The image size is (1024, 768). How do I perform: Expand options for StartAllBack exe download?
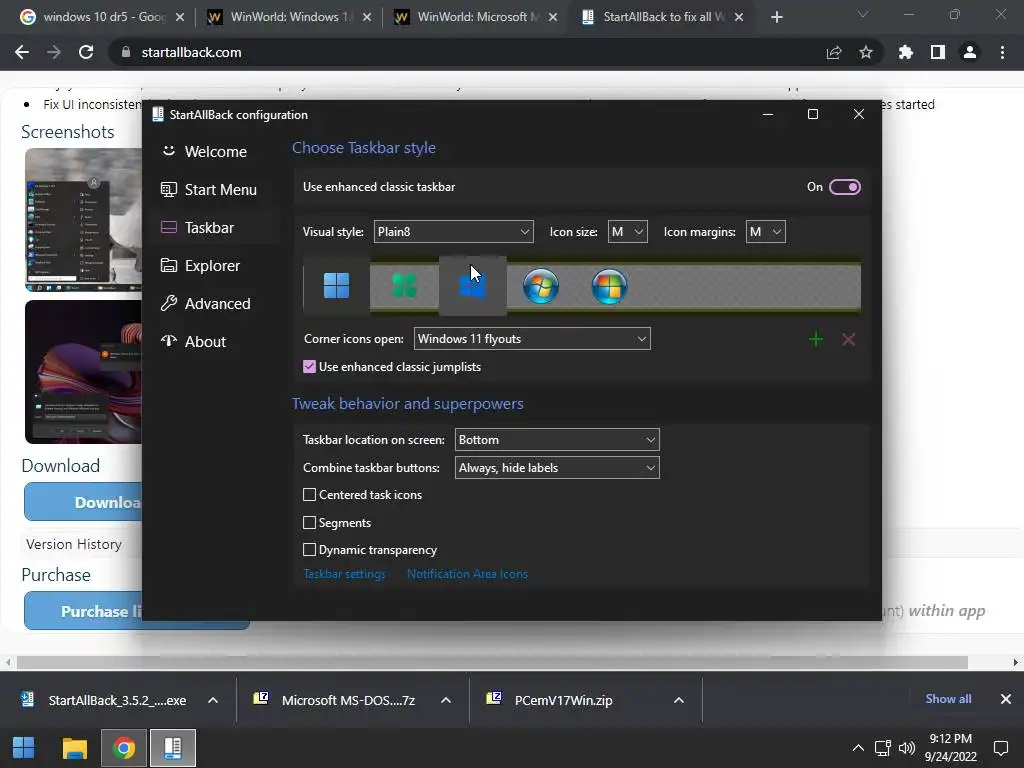[213, 700]
